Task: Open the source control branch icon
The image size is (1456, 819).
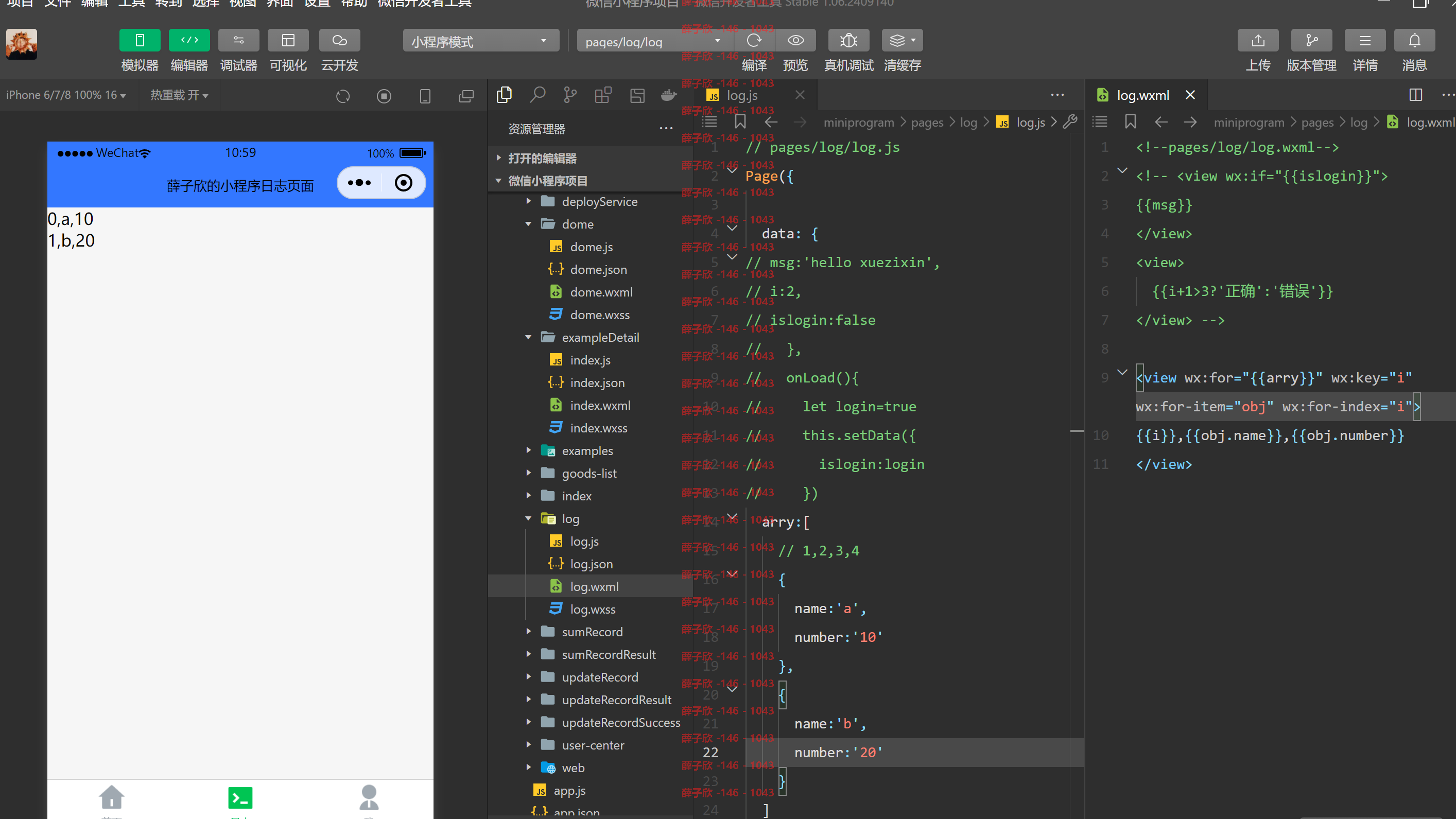Action: (x=570, y=95)
